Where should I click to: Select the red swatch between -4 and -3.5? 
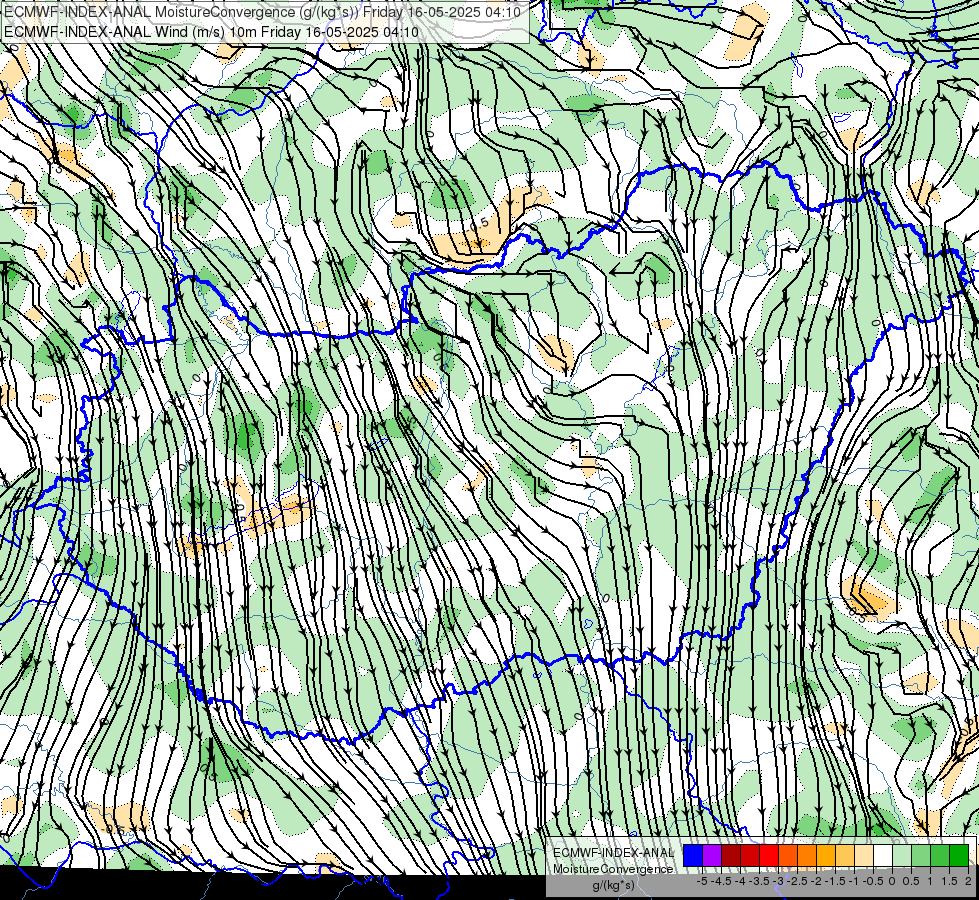click(x=750, y=856)
